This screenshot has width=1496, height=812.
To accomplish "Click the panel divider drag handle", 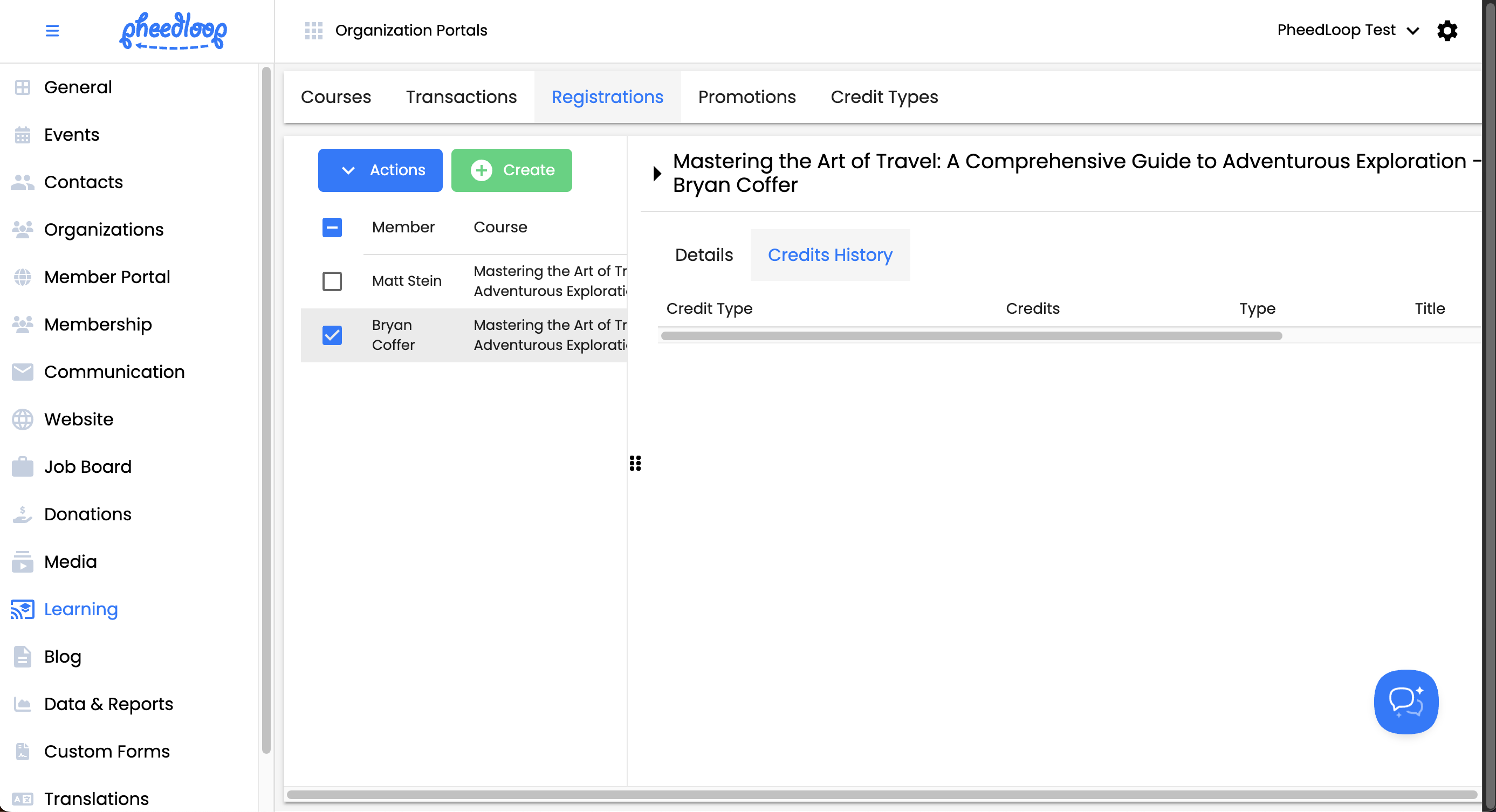I will [x=635, y=463].
